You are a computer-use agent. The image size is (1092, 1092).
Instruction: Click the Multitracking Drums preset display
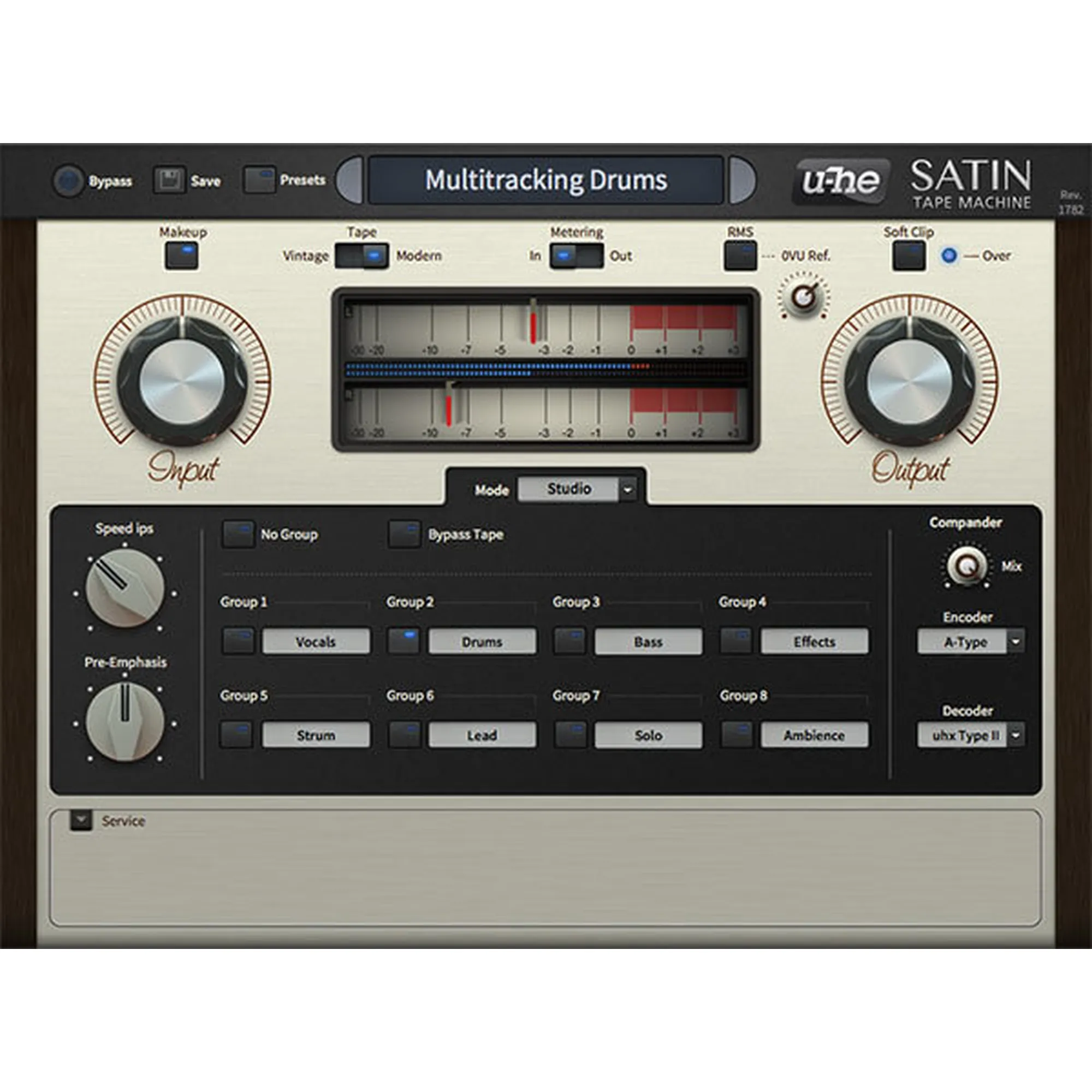click(x=545, y=180)
